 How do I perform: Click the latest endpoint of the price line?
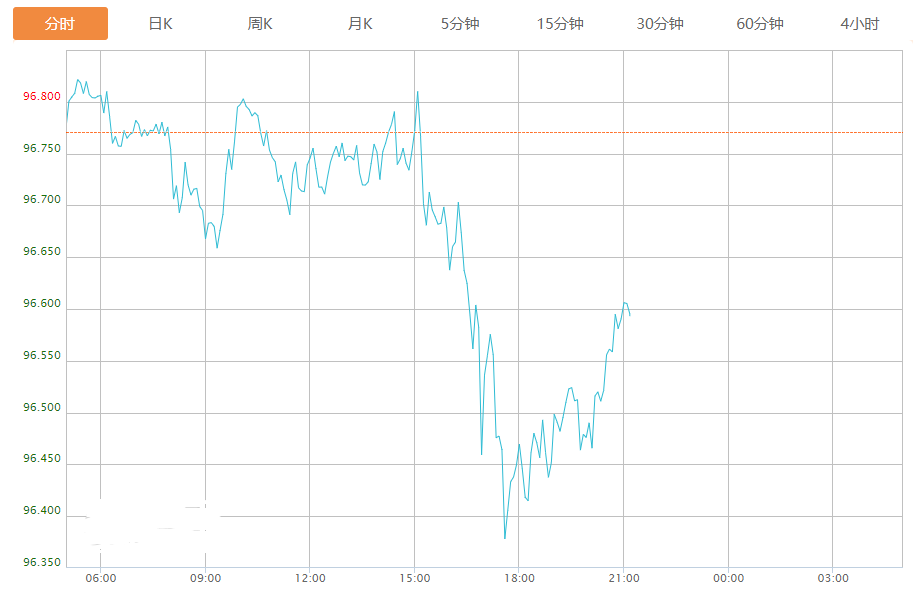[629, 315]
